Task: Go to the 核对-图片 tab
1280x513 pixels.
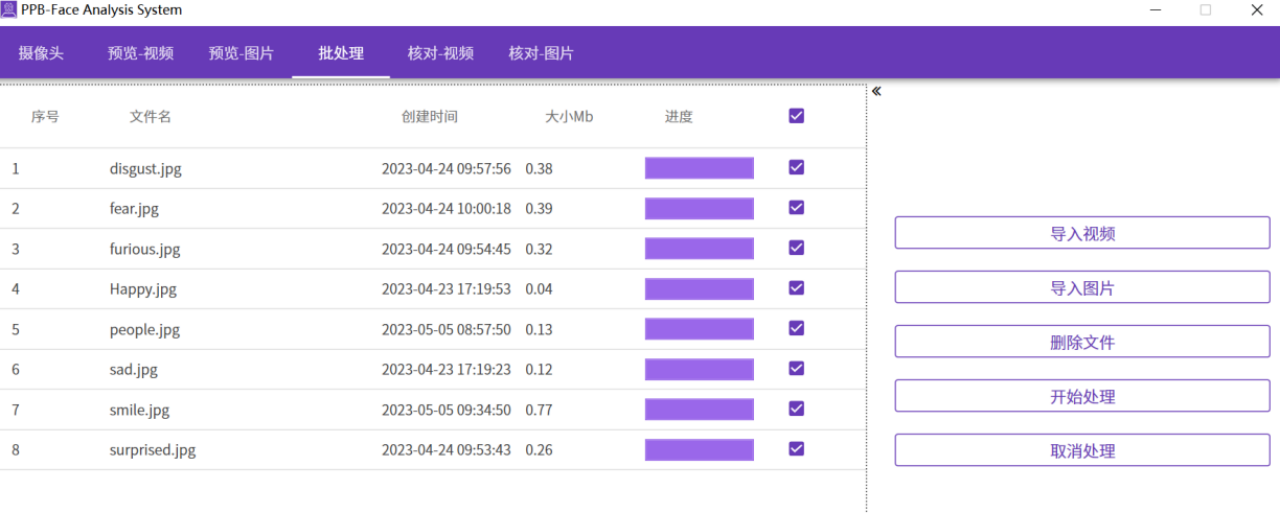Action: click(541, 54)
